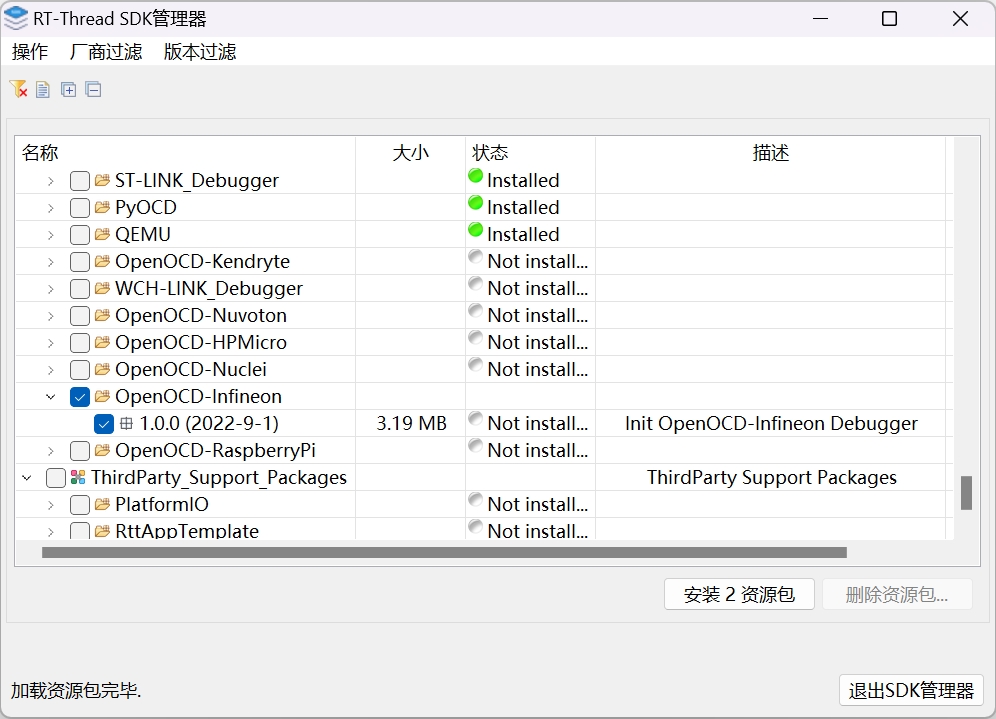Expand the OpenOCD-Nuvoton tree node
This screenshot has width=996, height=719.
51,316
